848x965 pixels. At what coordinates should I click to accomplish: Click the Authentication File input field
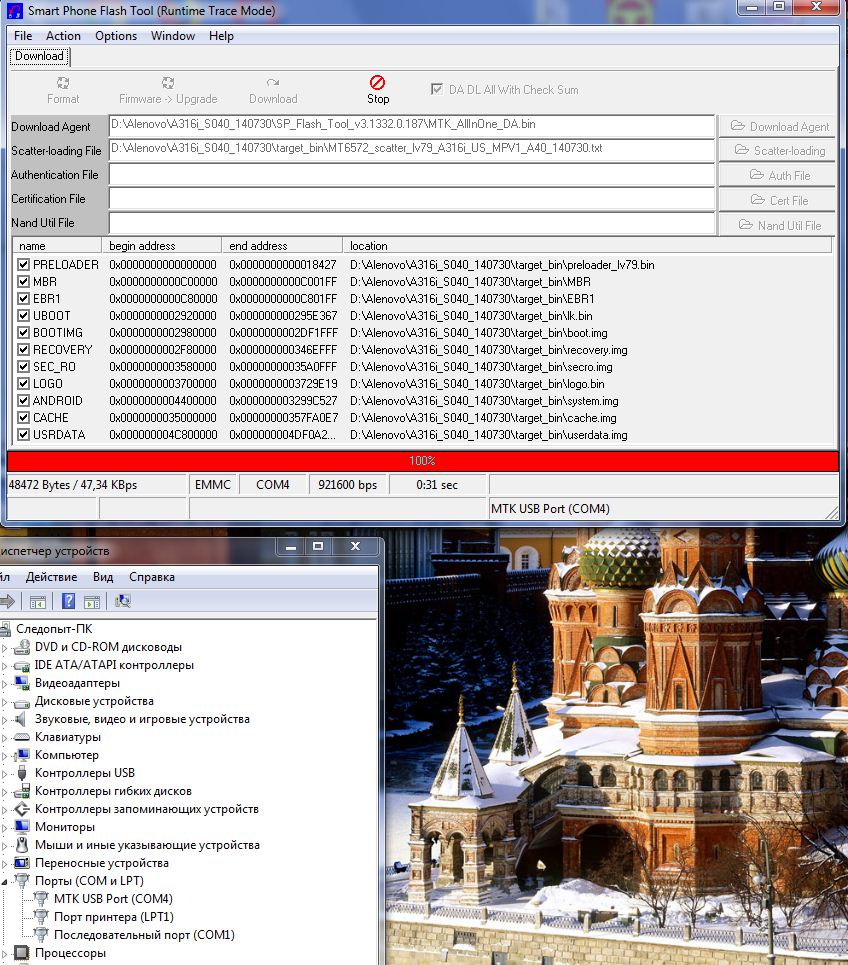point(411,175)
